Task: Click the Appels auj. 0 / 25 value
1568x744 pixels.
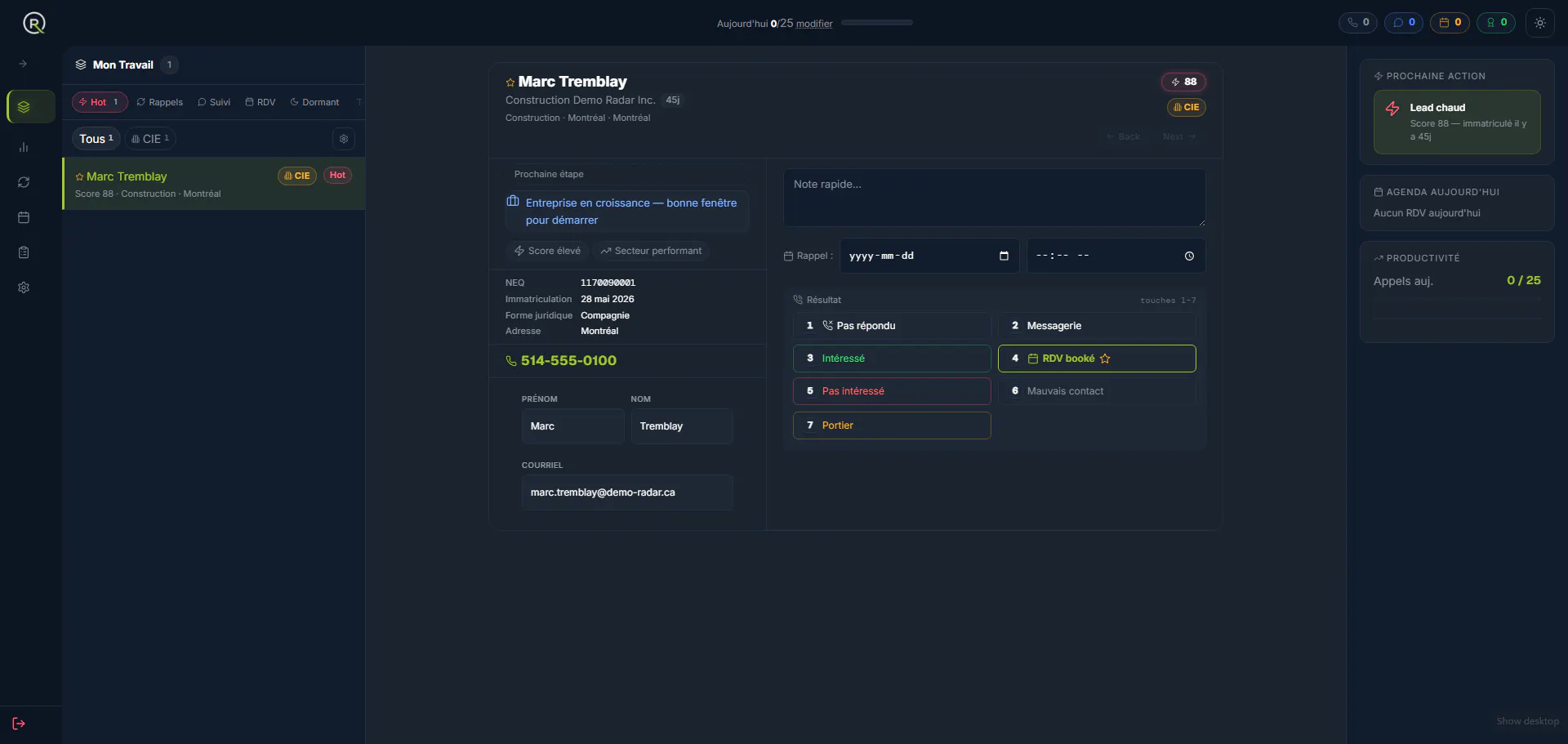Action: [x=1524, y=280]
